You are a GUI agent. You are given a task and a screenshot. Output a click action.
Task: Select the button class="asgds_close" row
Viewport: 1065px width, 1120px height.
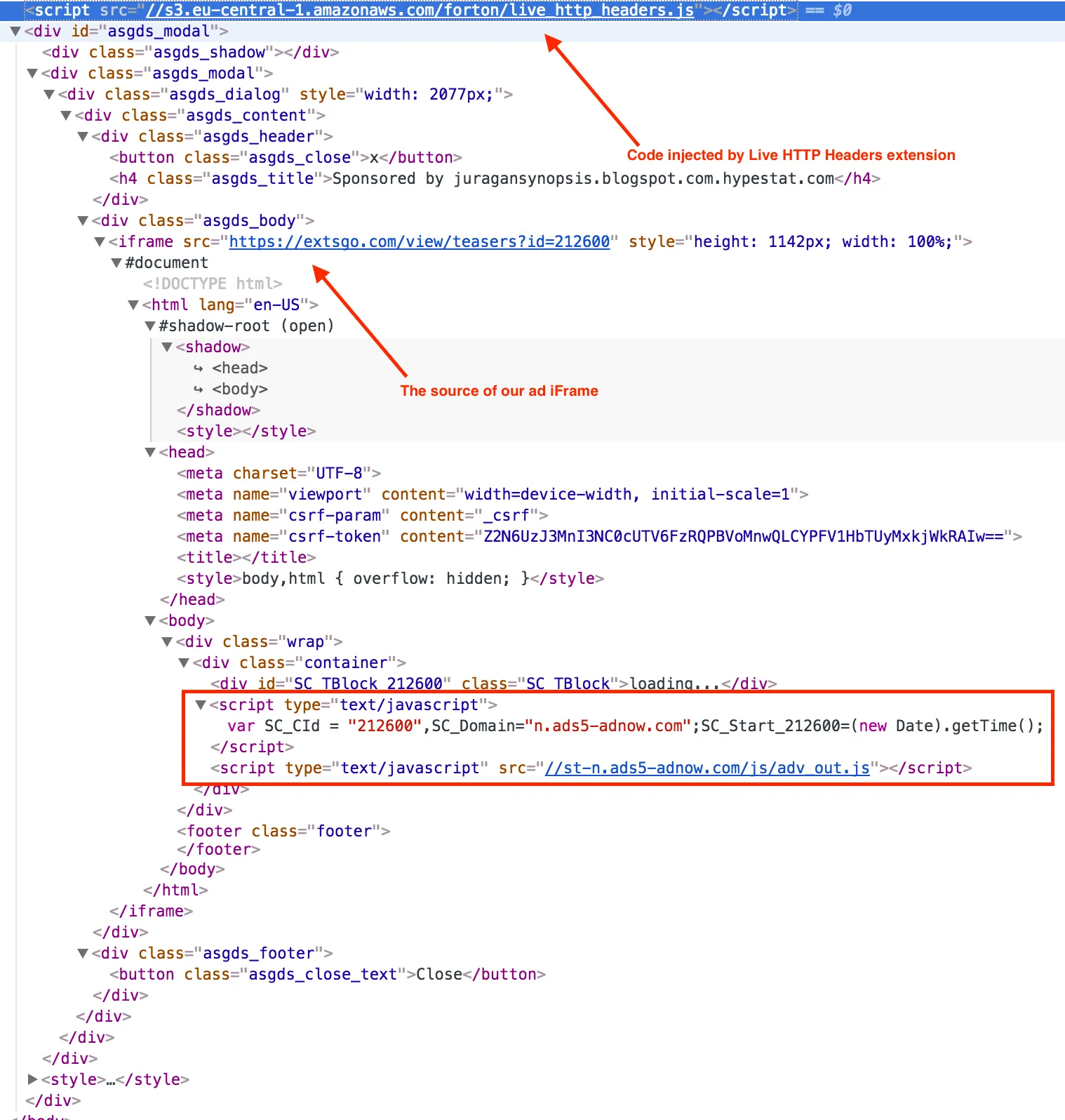coord(286,158)
